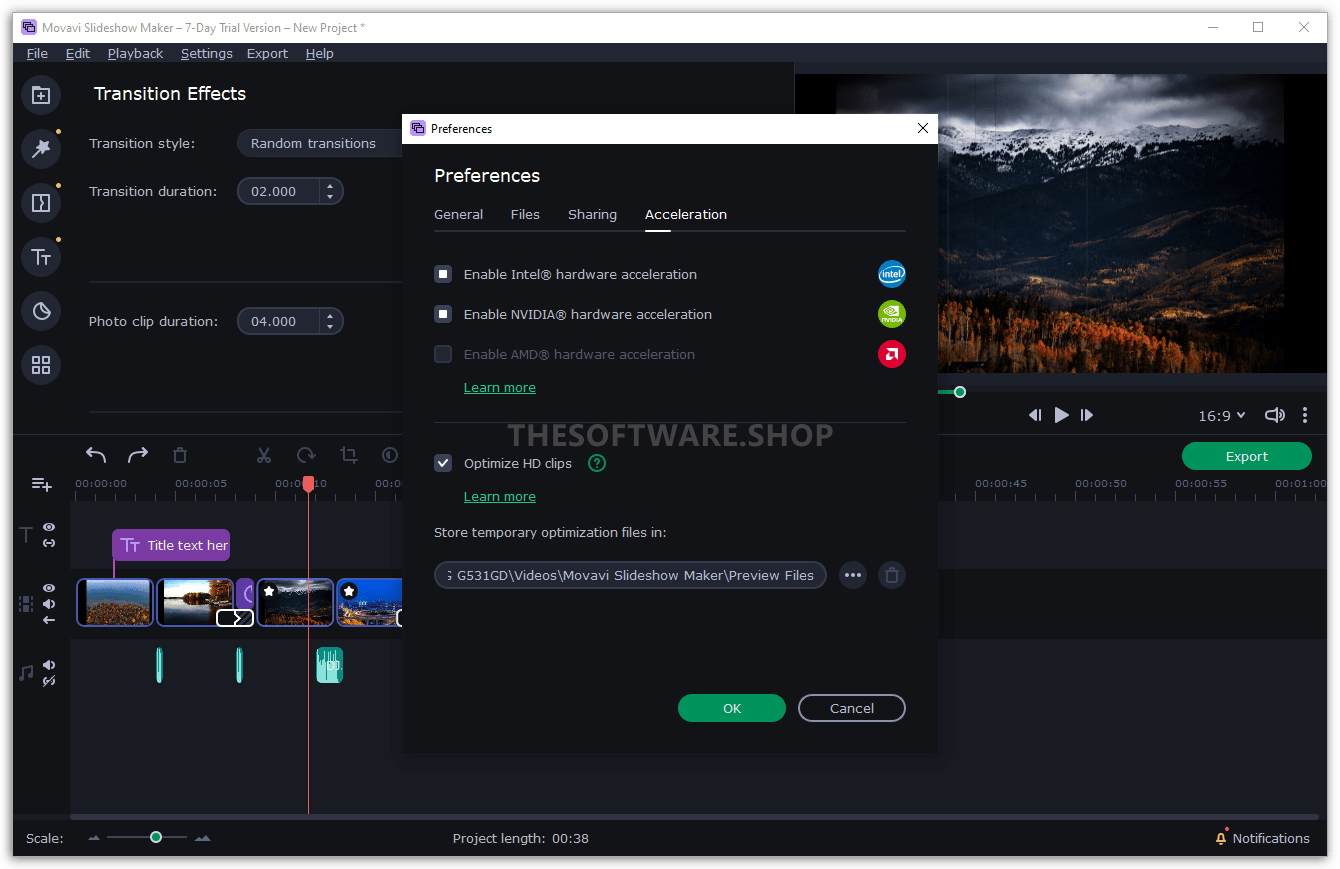Enable Intel hardware acceleration checkbox
The width and height of the screenshot is (1340, 869).
coord(443,274)
